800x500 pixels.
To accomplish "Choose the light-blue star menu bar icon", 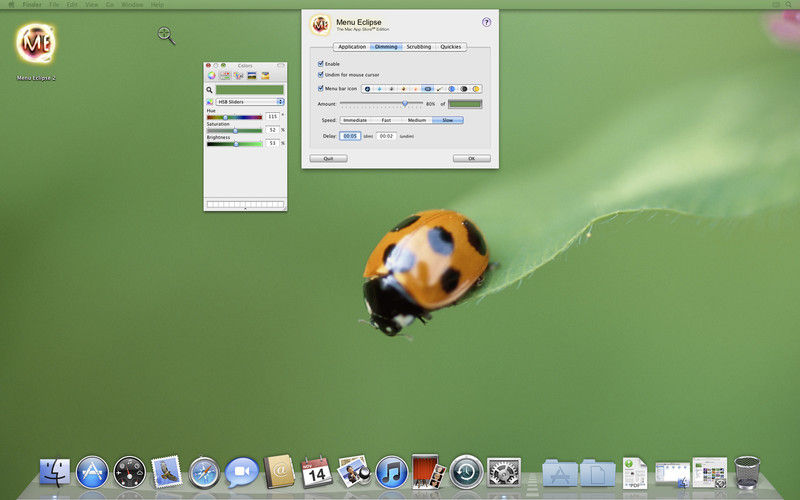I will pos(379,89).
